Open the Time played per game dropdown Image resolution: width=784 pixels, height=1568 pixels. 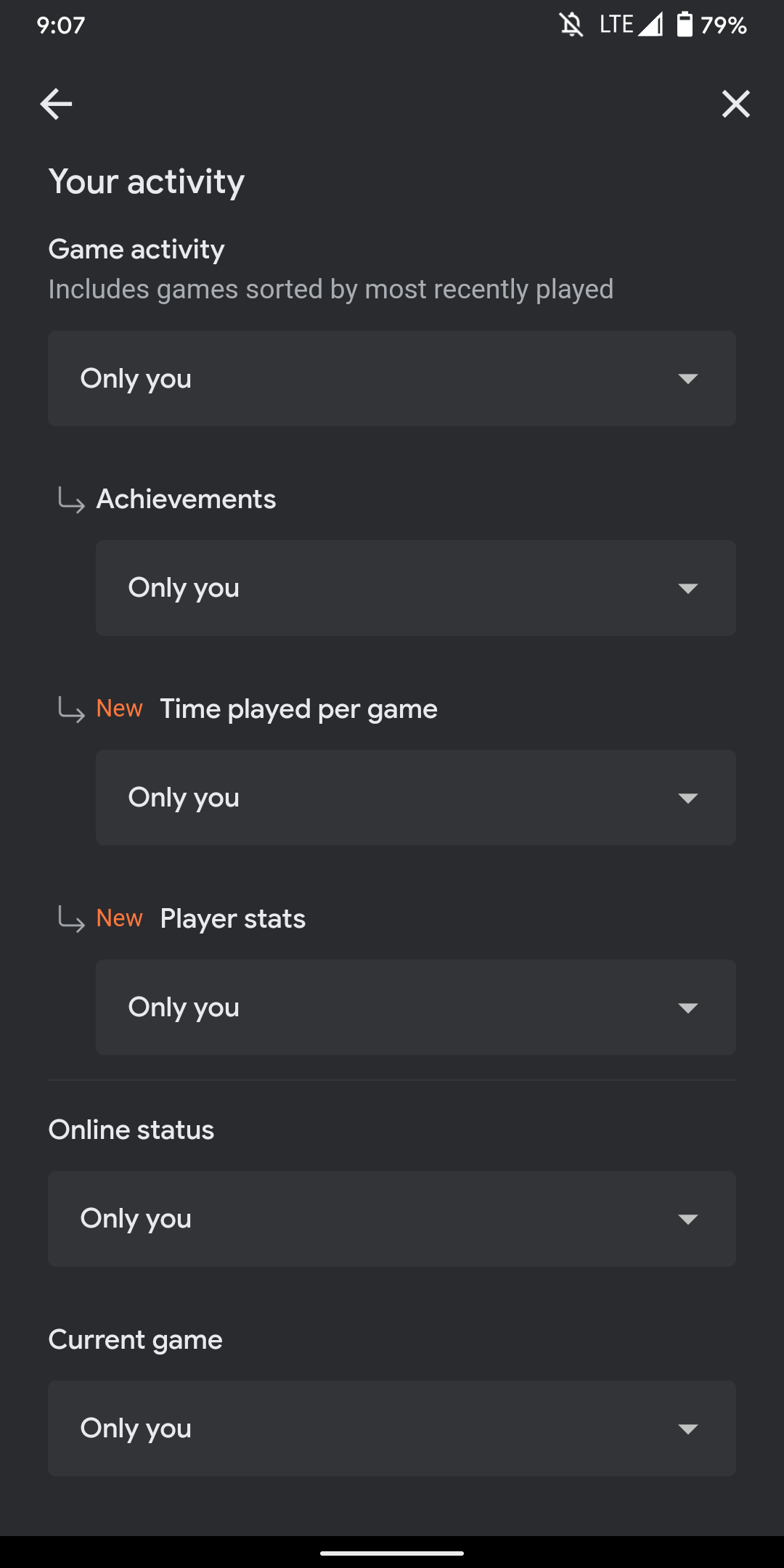[x=415, y=798]
